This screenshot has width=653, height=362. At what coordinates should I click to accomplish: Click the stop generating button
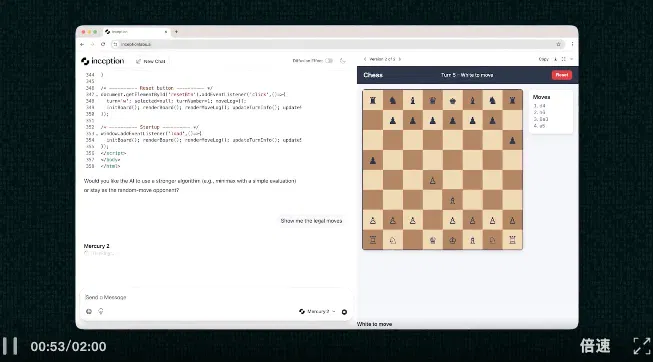[x=344, y=312]
